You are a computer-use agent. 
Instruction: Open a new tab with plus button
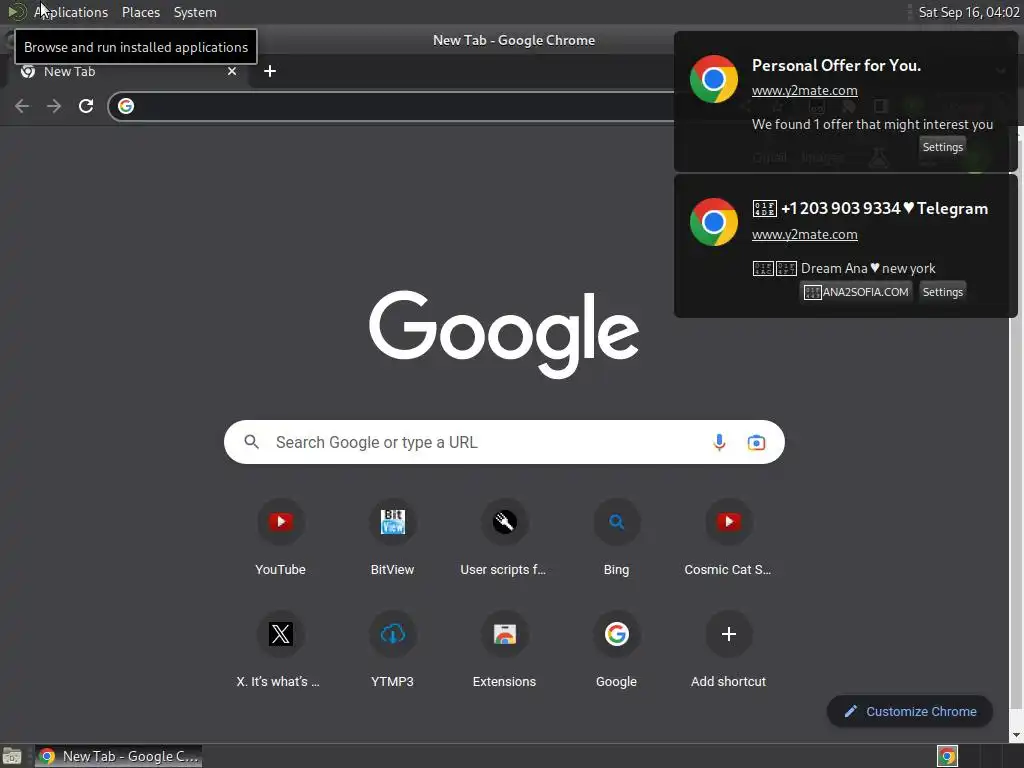click(270, 71)
